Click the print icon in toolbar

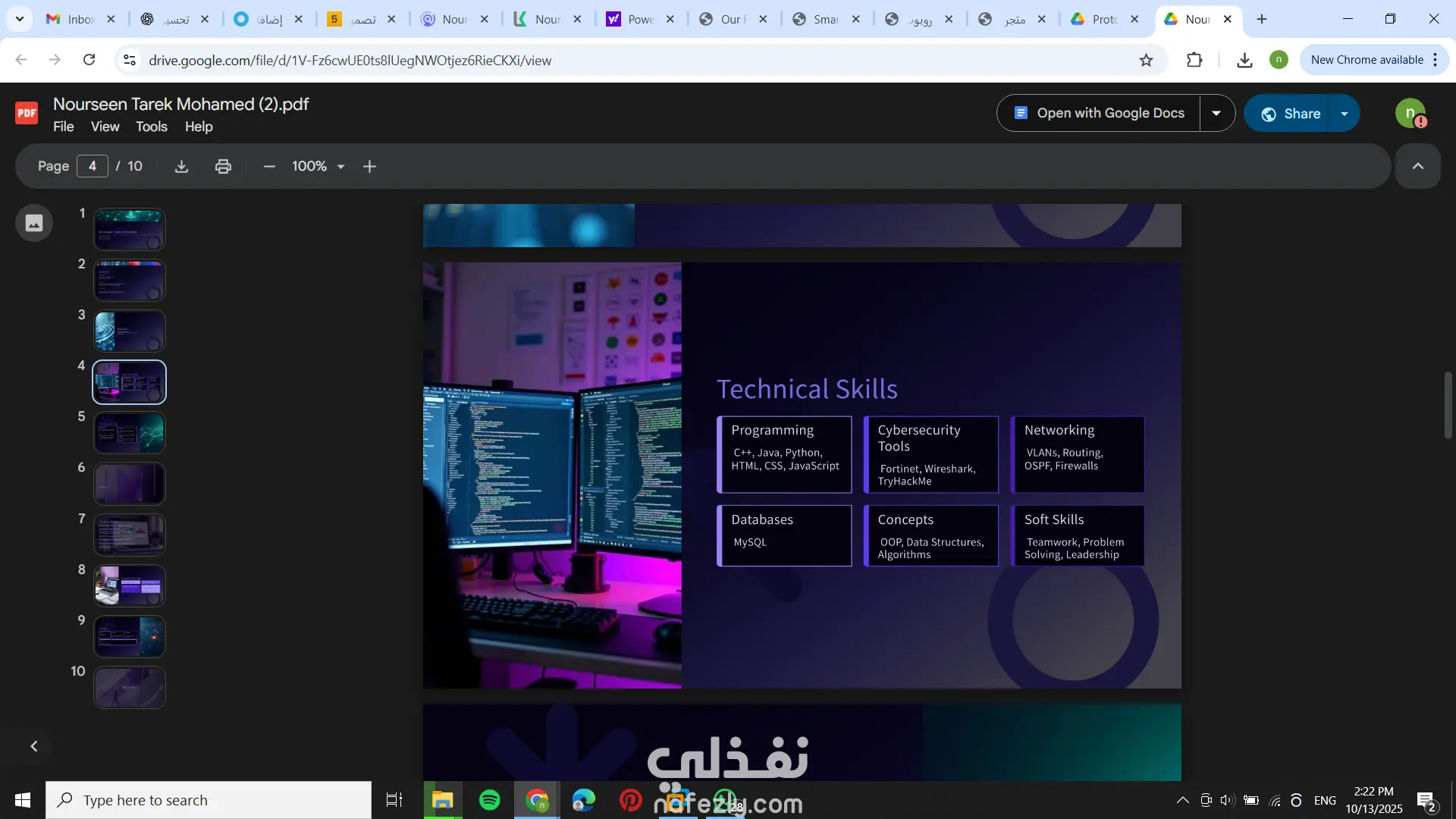pyautogui.click(x=223, y=166)
